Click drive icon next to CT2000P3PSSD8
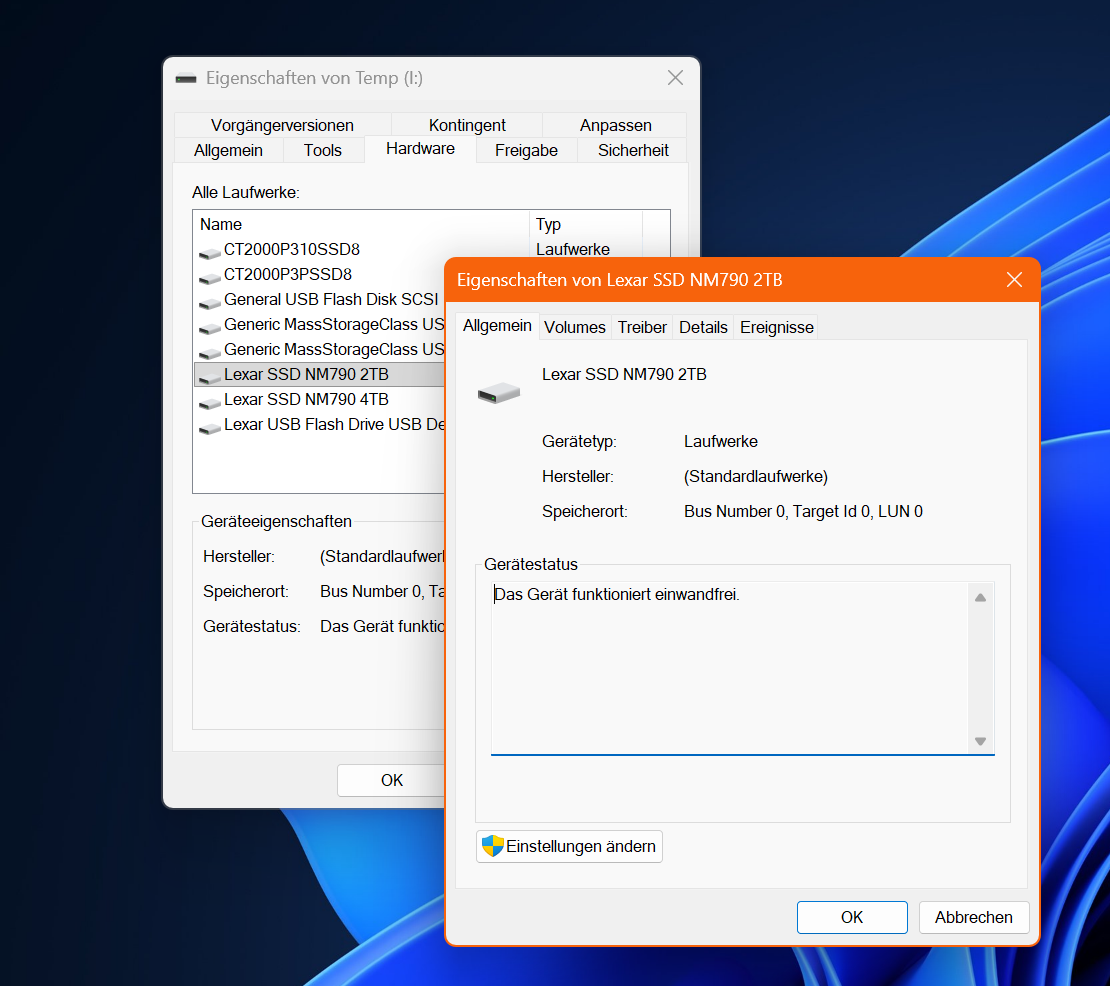This screenshot has height=986, width=1110. point(210,277)
